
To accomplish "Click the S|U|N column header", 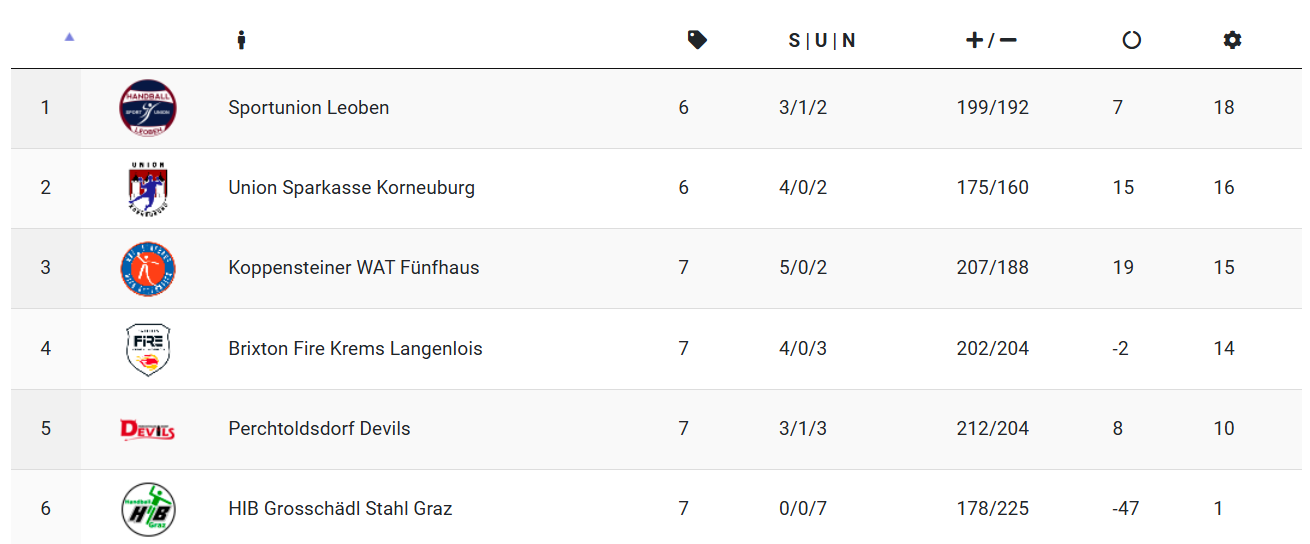I will [822, 40].
